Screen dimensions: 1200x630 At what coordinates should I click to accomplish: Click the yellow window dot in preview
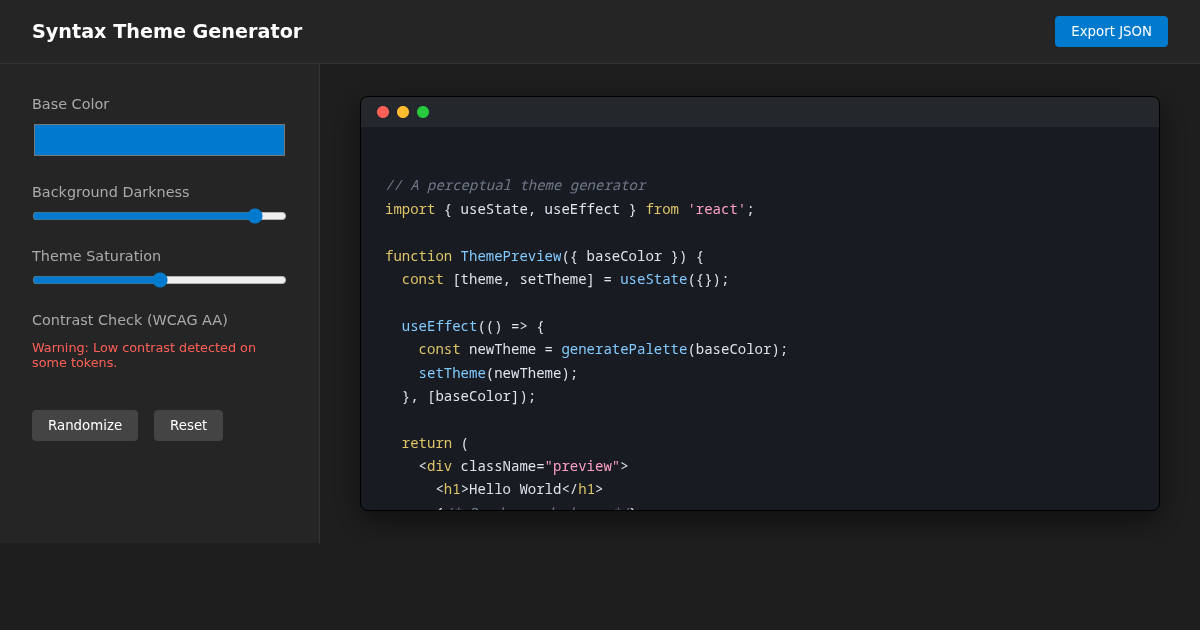tap(403, 112)
